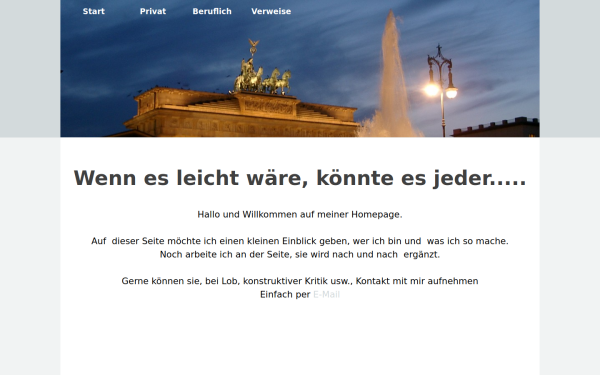
Task: Click the sentence starting 'Gerne können sie, bei Lob'
Action: pyautogui.click(x=300, y=281)
